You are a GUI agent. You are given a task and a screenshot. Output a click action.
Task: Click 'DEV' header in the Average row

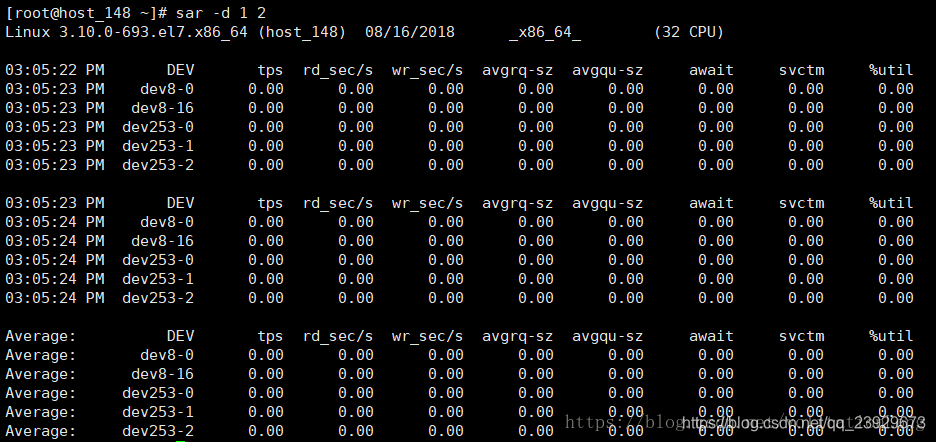[x=181, y=336]
